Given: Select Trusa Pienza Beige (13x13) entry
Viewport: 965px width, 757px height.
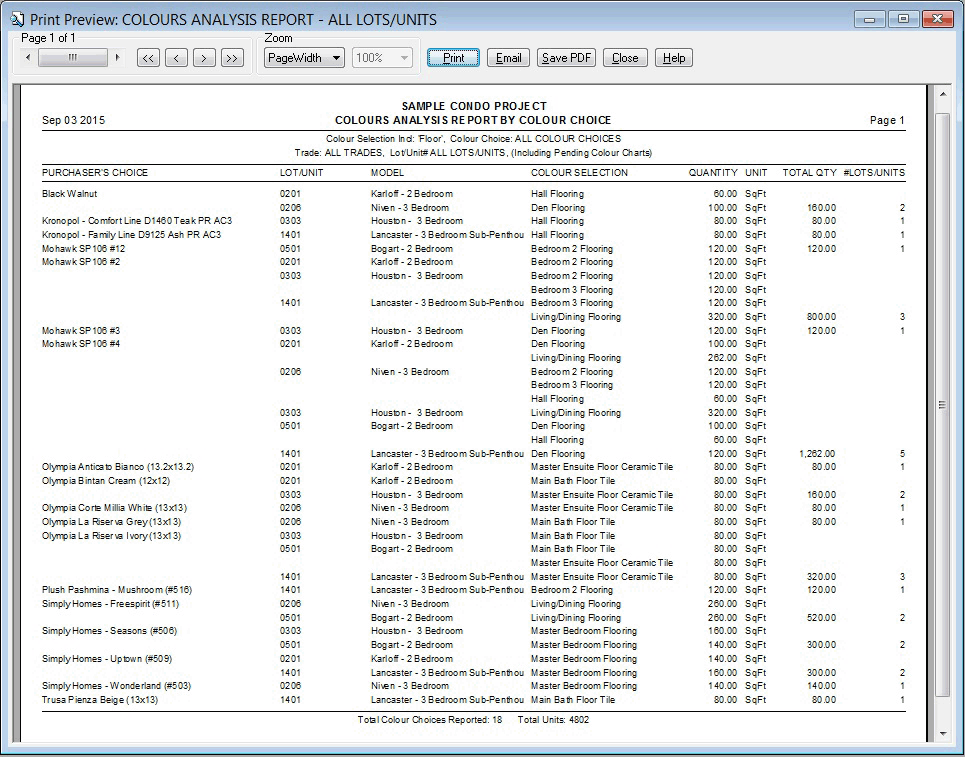Looking at the screenshot, I should pyautogui.click(x=100, y=700).
